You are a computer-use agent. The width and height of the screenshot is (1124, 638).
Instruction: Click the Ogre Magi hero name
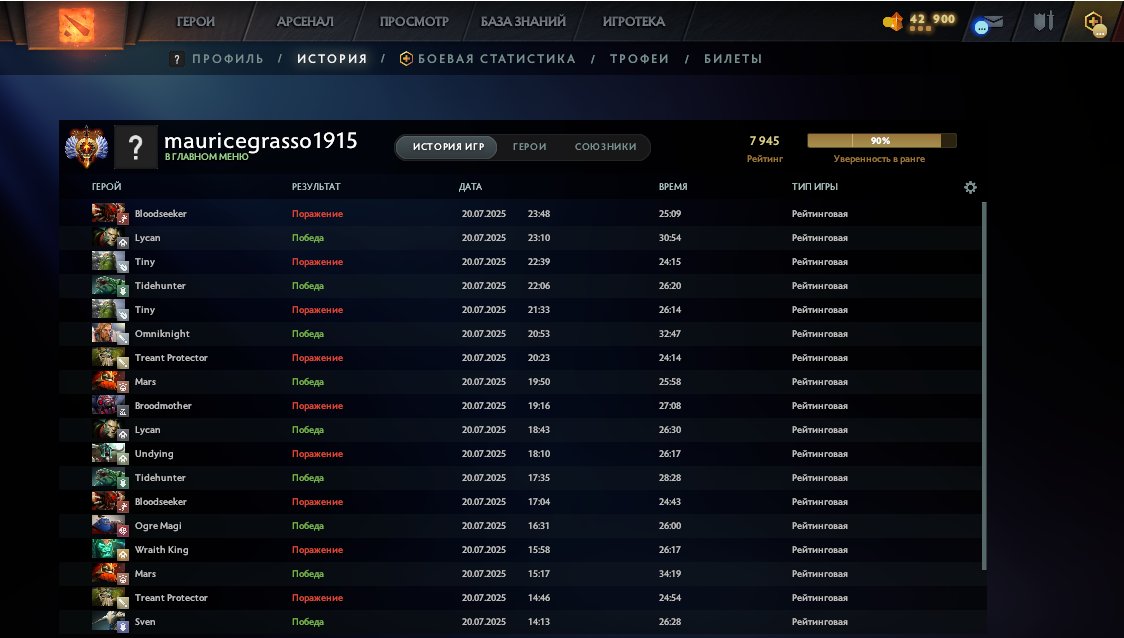[158, 526]
